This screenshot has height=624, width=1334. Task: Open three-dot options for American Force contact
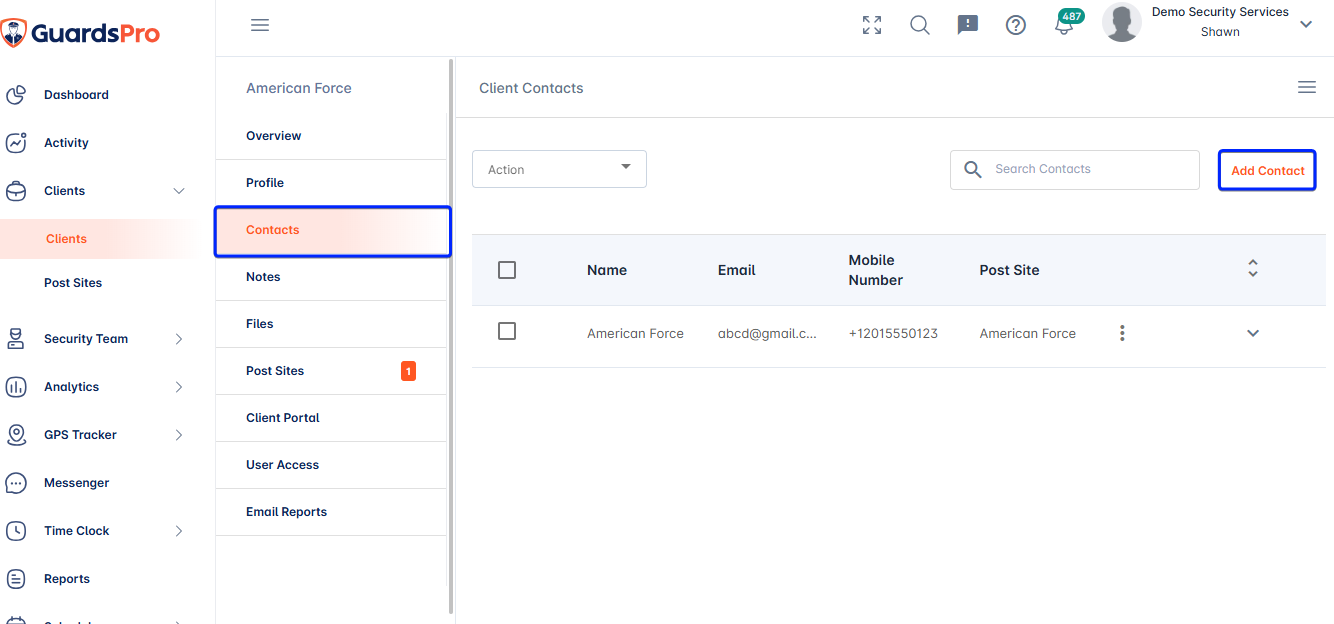[x=1122, y=333]
